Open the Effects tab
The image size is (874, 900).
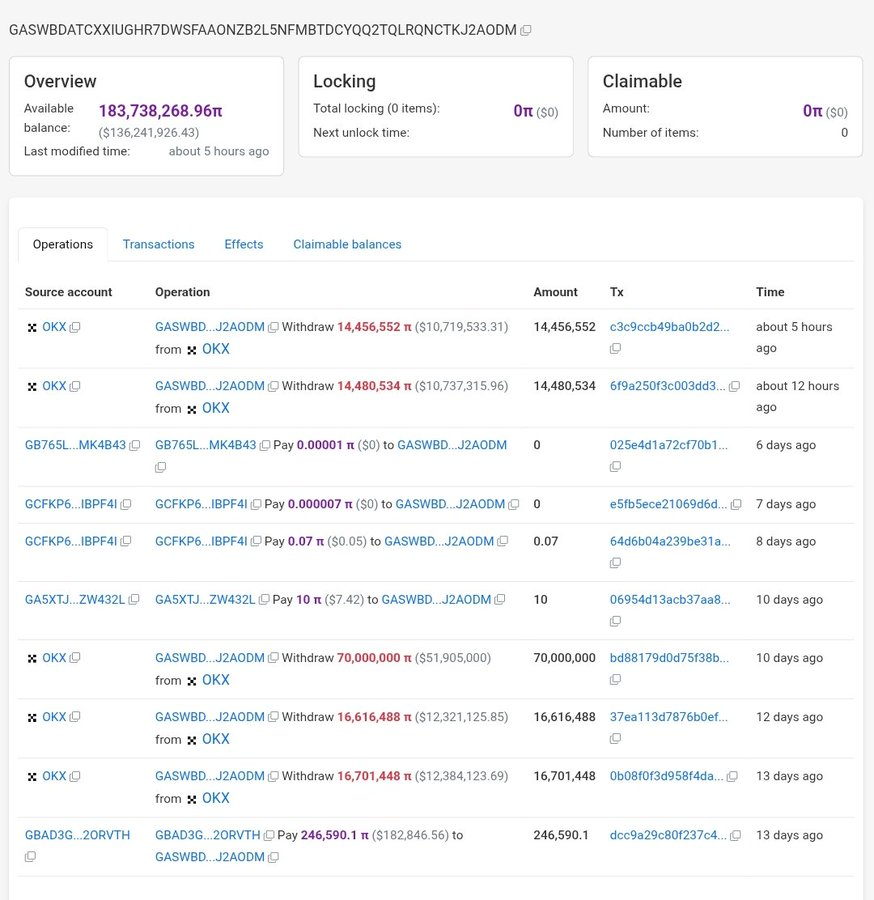(x=244, y=245)
